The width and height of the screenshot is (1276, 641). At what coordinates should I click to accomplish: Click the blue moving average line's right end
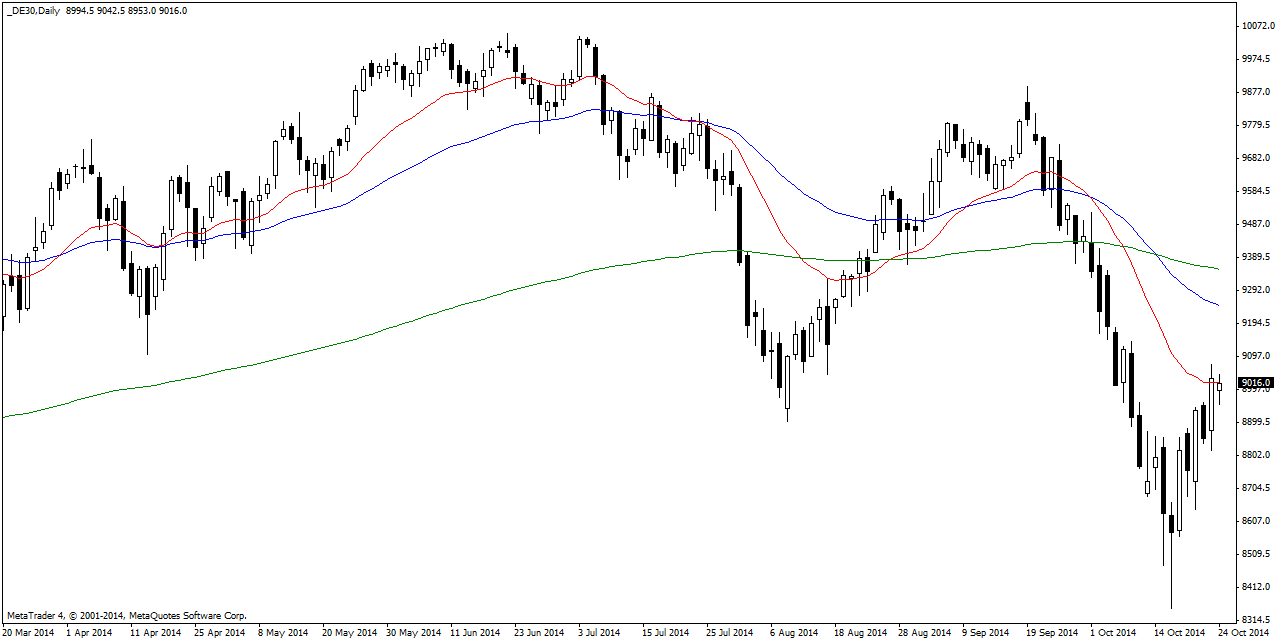click(1215, 304)
